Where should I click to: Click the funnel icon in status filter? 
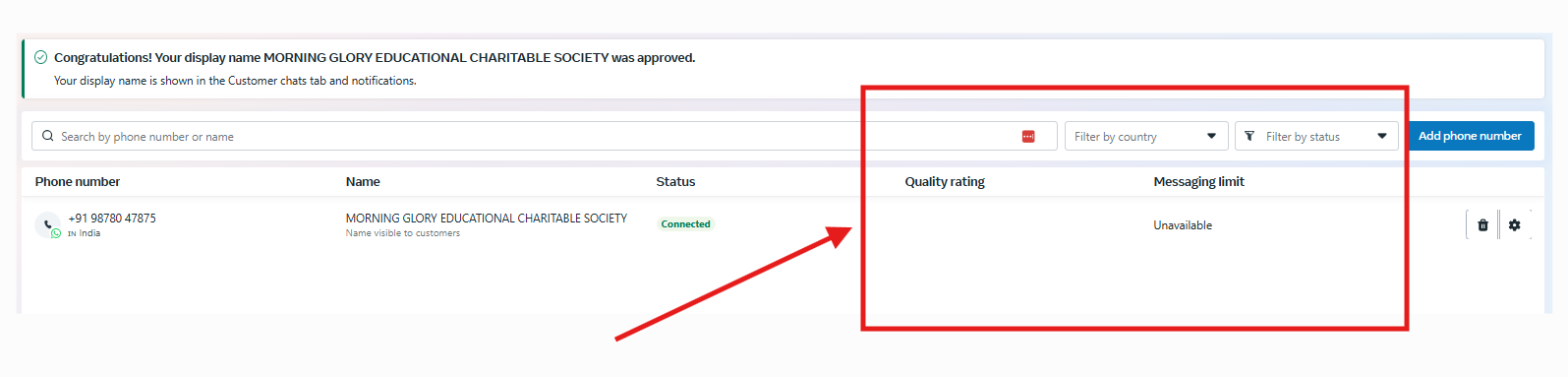pyautogui.click(x=1249, y=136)
